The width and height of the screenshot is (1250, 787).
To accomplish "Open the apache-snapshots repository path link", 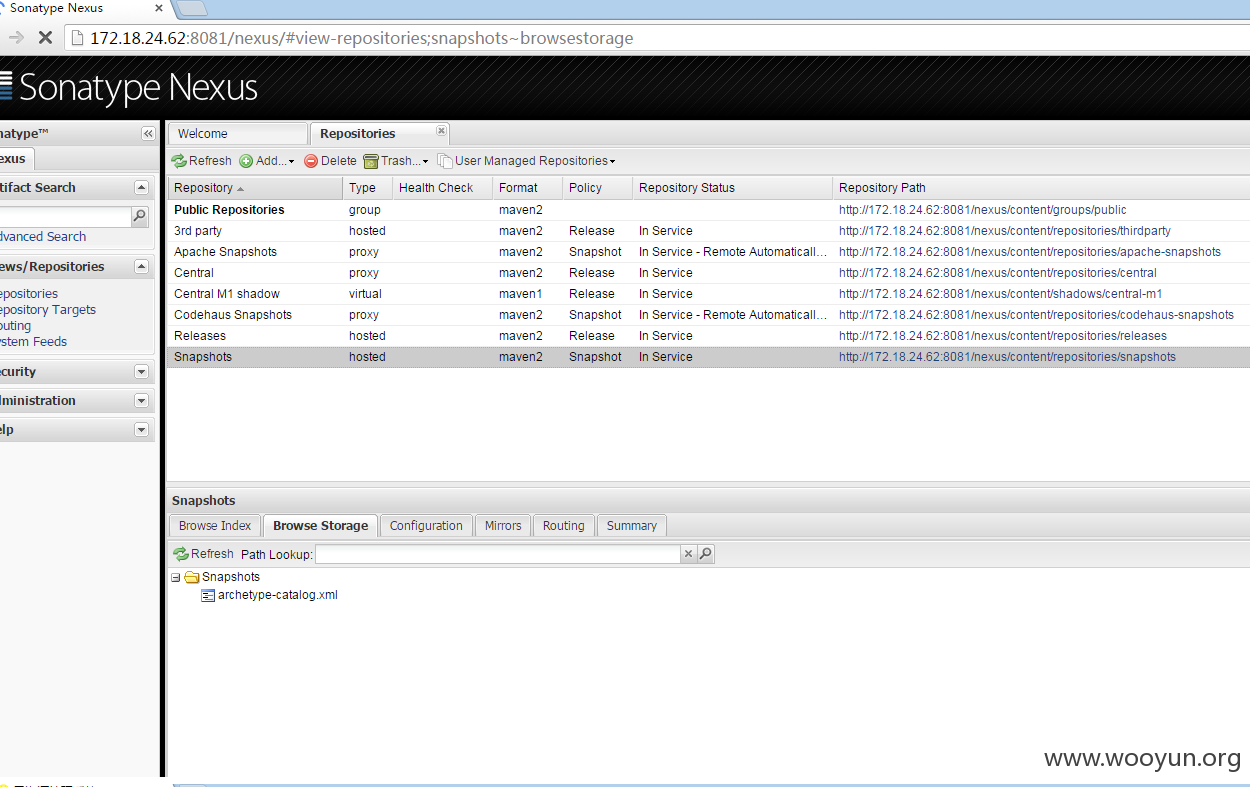I will click(x=1030, y=252).
